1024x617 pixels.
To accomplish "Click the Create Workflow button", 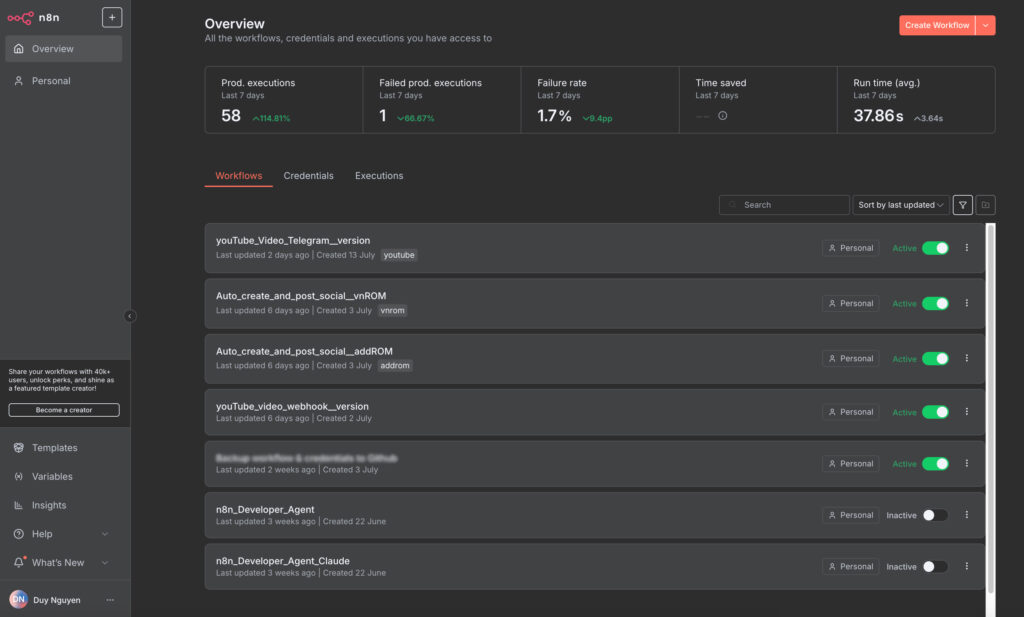I will click(x=936, y=25).
